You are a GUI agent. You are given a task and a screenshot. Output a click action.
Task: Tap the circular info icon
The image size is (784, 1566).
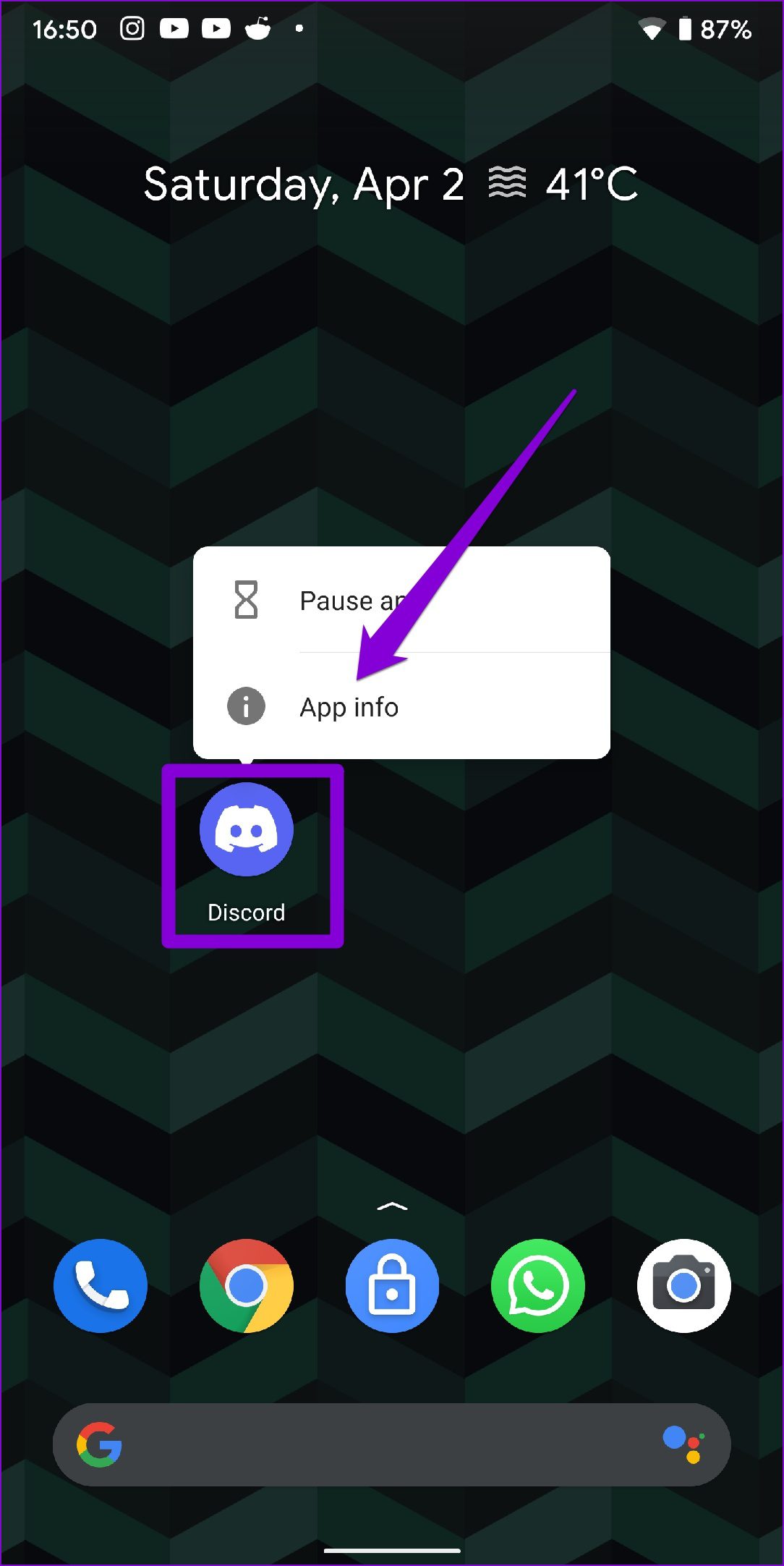[246, 706]
